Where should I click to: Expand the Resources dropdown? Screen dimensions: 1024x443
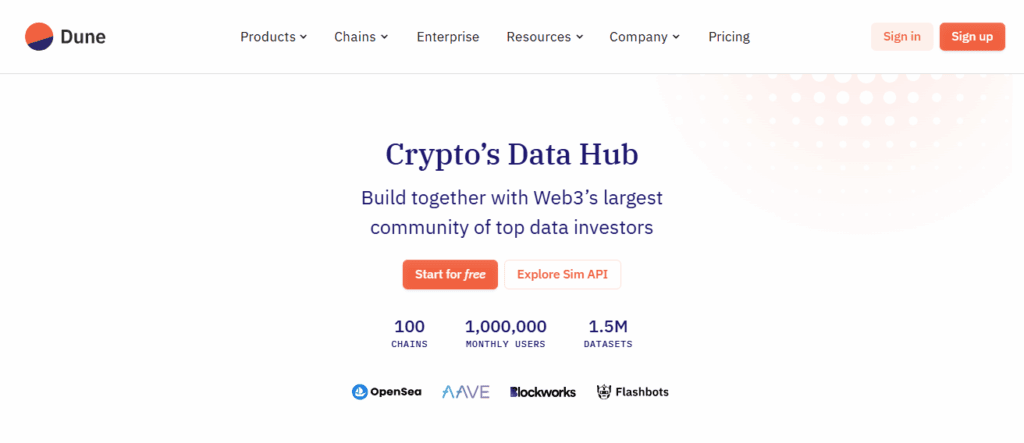click(x=545, y=37)
